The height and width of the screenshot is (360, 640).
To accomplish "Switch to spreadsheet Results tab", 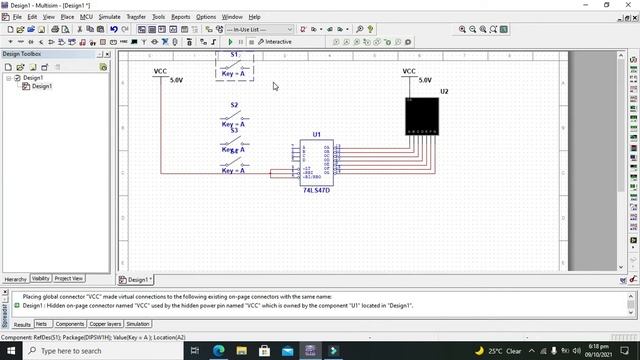I will (22, 324).
